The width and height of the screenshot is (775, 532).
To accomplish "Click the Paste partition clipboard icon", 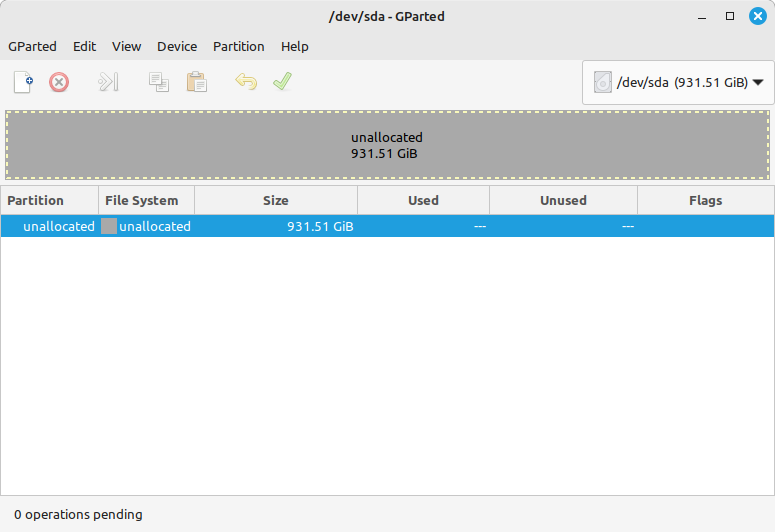I will (196, 82).
